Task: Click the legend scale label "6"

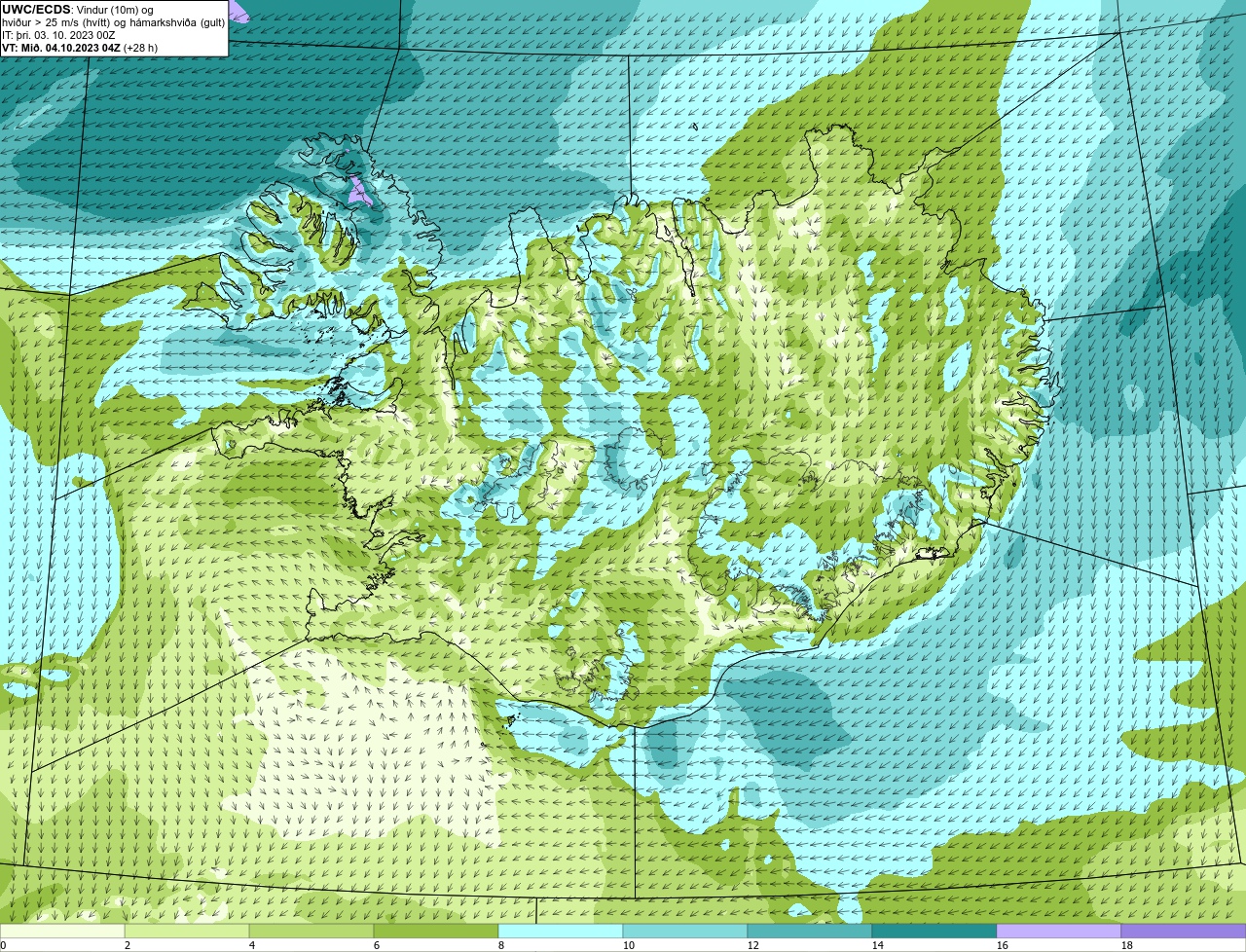Action: click(x=376, y=945)
